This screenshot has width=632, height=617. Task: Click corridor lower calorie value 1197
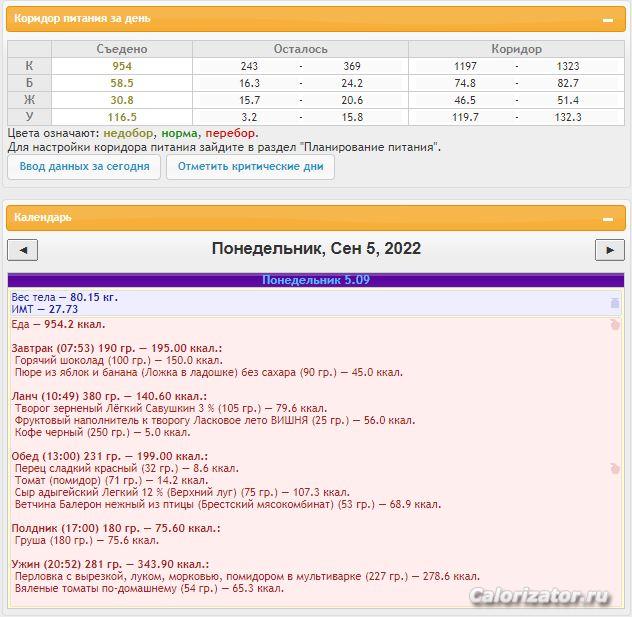point(465,66)
